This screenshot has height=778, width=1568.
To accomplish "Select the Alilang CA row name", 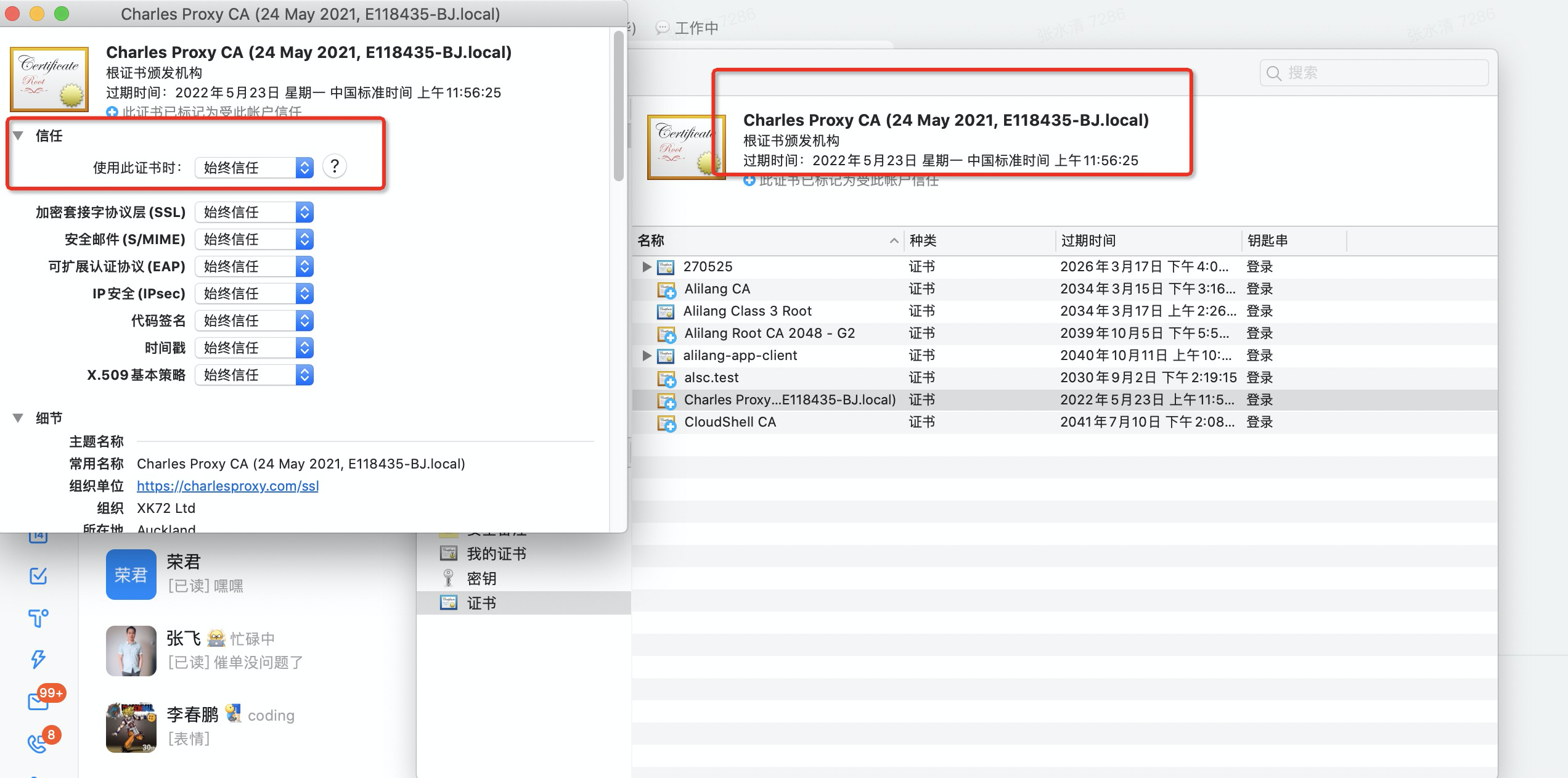I will tap(717, 289).
